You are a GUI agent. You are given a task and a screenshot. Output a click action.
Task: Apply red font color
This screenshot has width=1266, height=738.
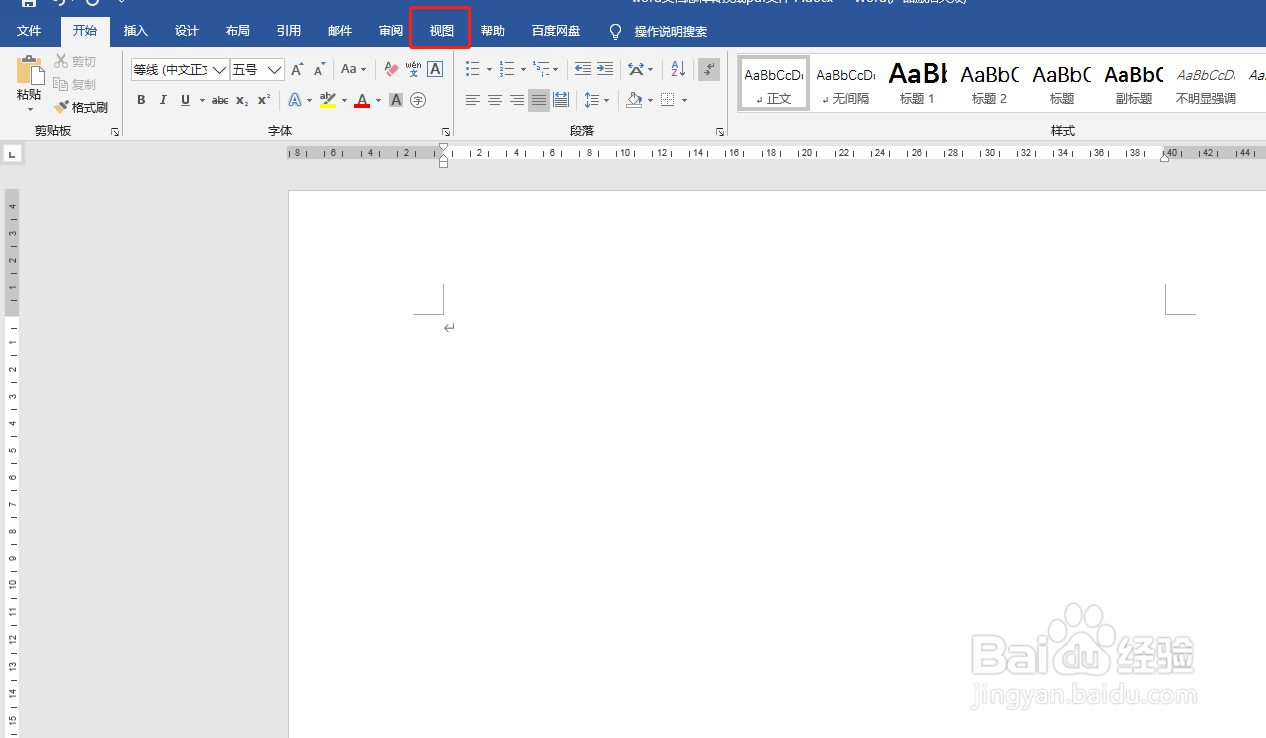pyautogui.click(x=362, y=100)
